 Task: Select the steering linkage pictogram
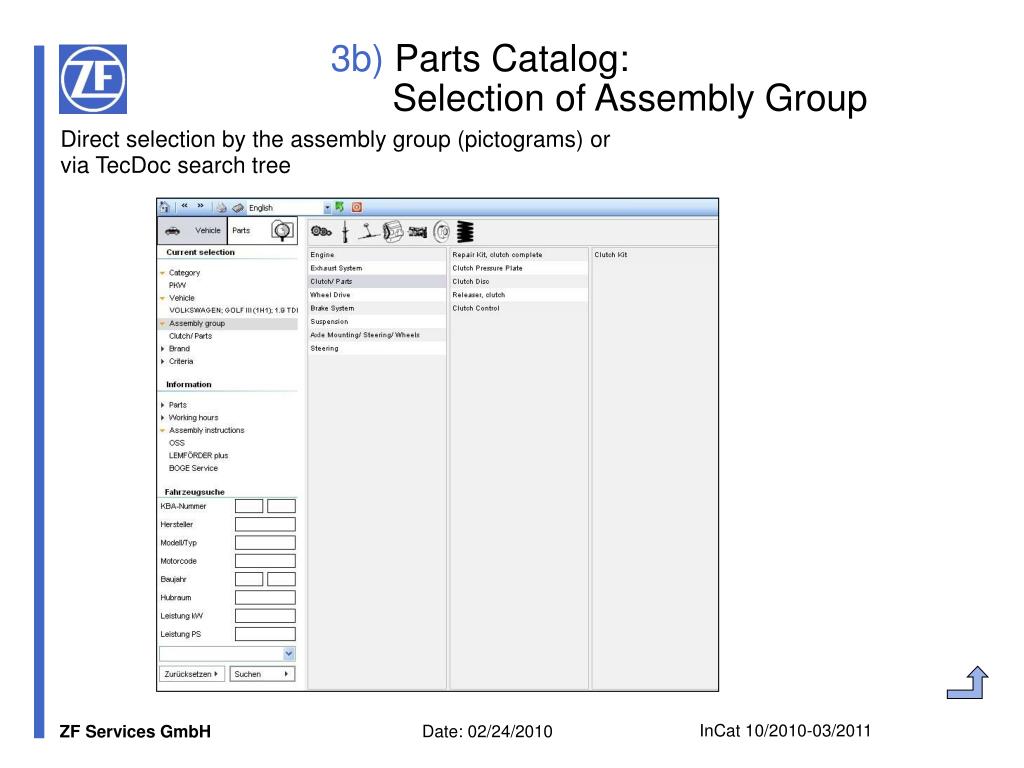point(368,231)
